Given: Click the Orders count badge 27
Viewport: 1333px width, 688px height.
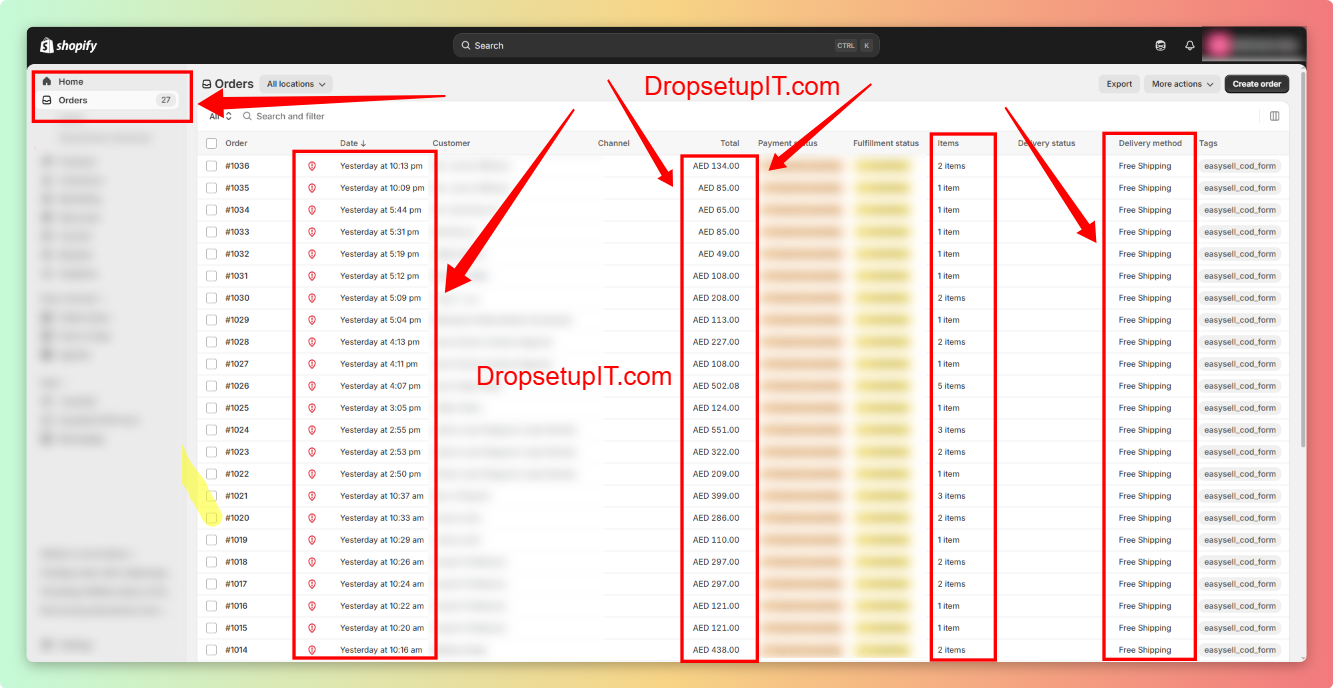Looking at the screenshot, I should coord(166,100).
